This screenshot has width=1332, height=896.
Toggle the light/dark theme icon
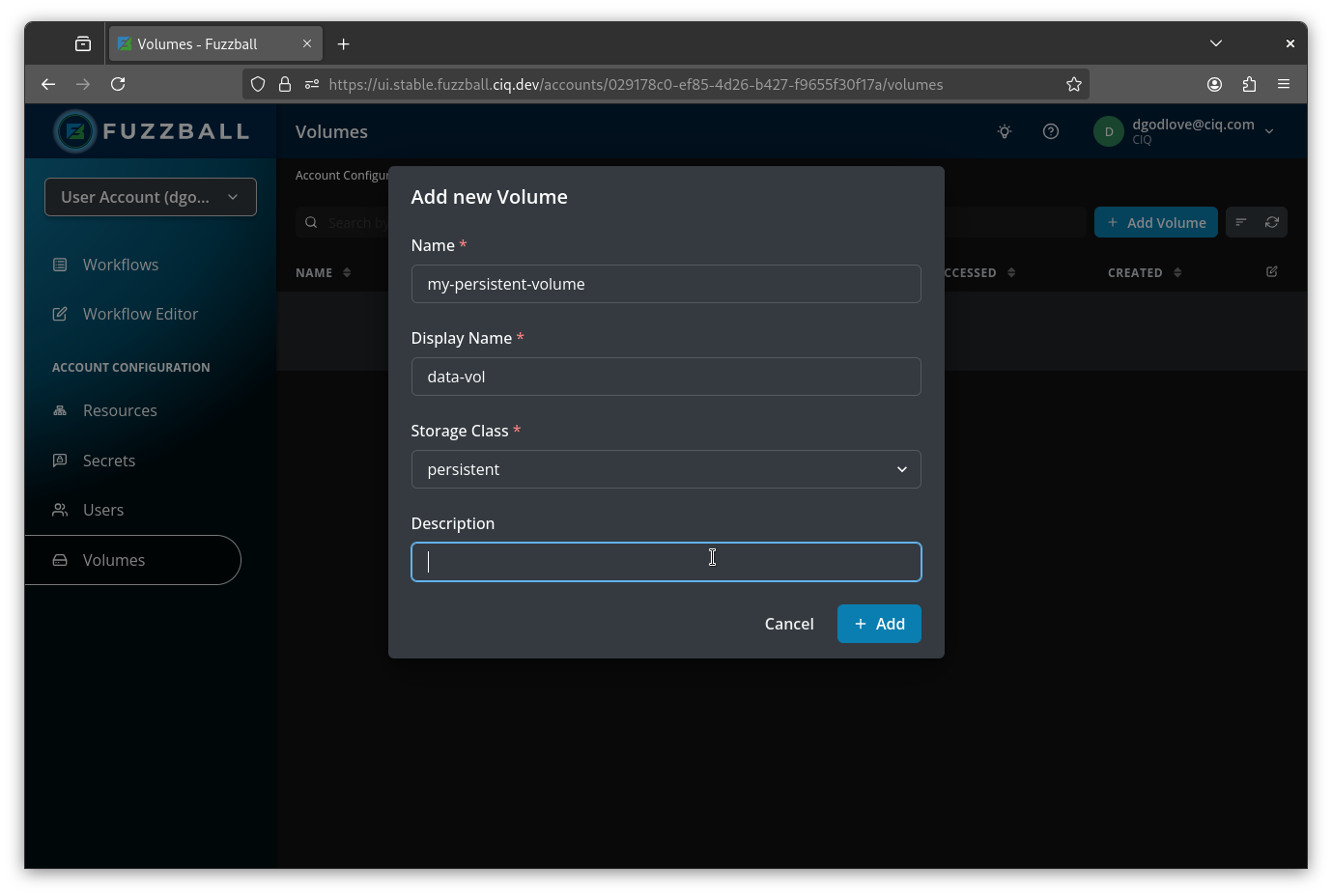1005,131
